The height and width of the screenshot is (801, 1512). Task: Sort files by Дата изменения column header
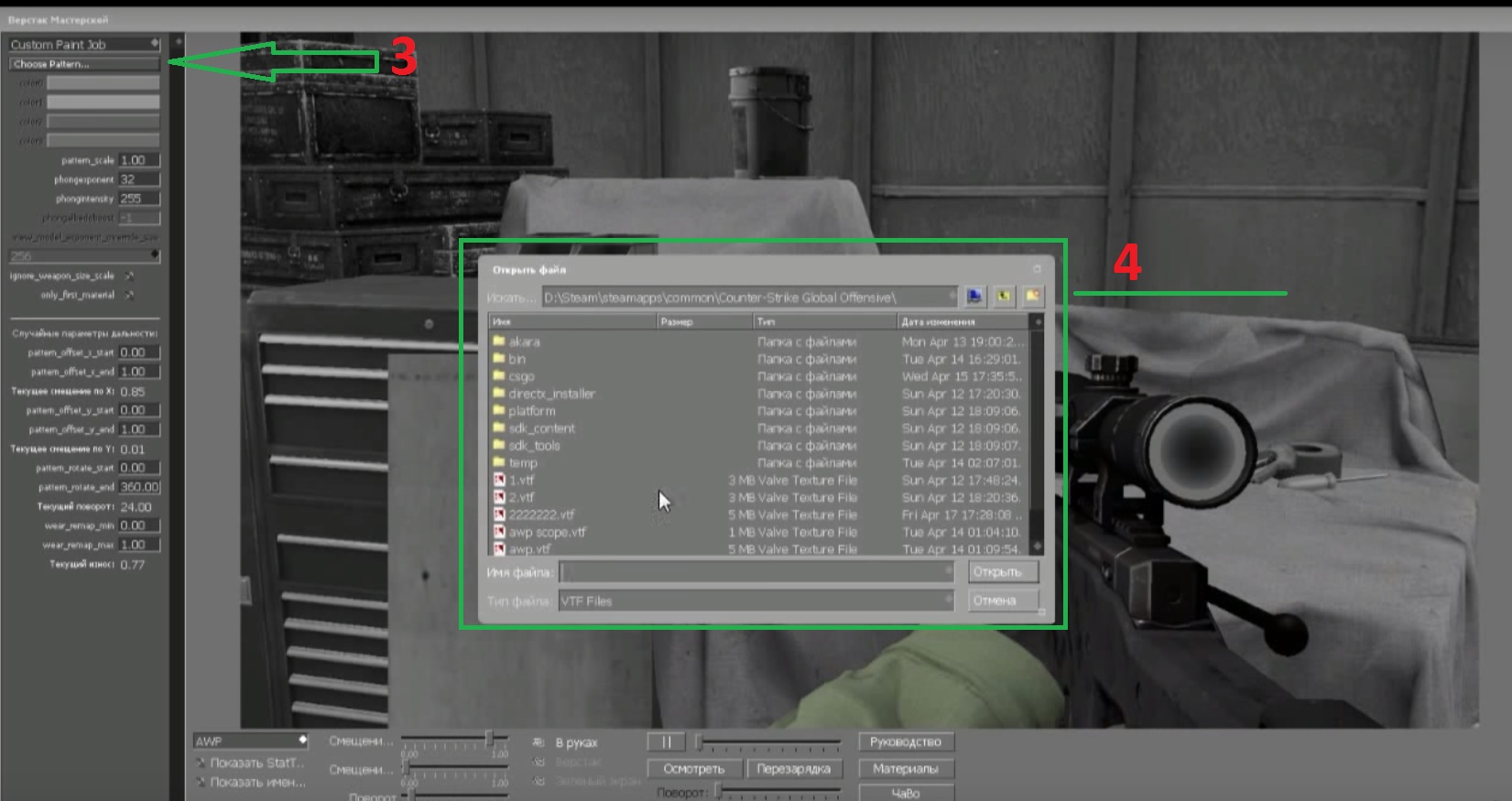coord(963,321)
